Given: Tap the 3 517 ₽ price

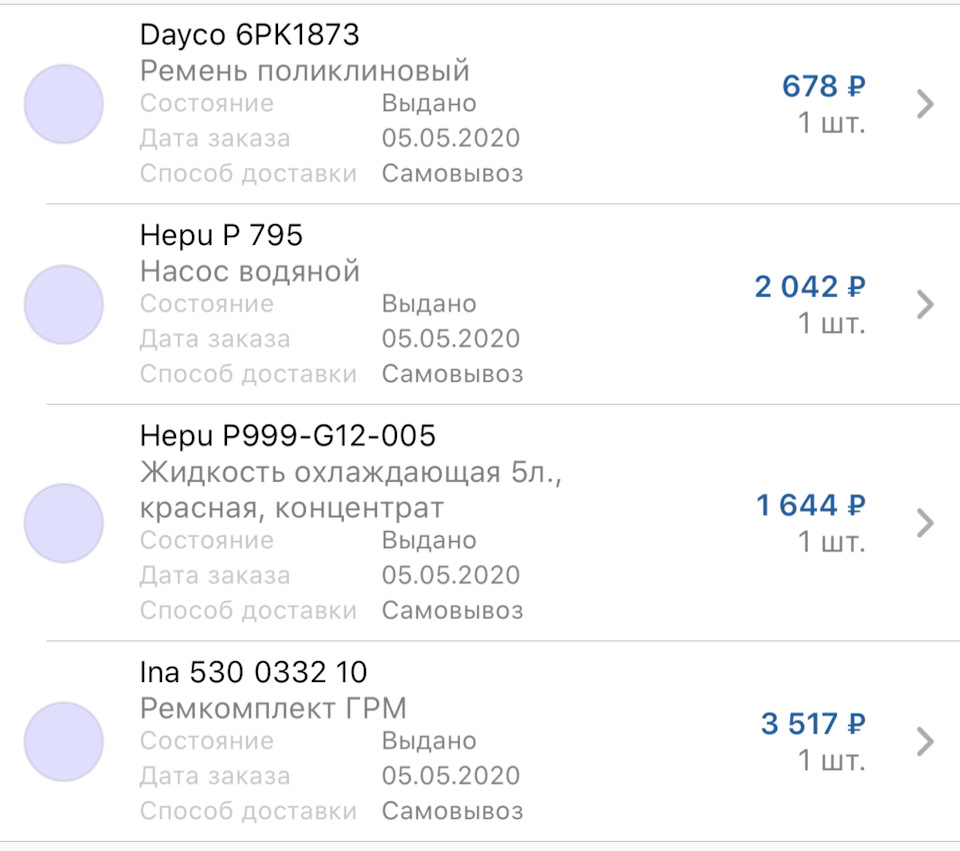Looking at the screenshot, I should pyautogui.click(x=813, y=724).
